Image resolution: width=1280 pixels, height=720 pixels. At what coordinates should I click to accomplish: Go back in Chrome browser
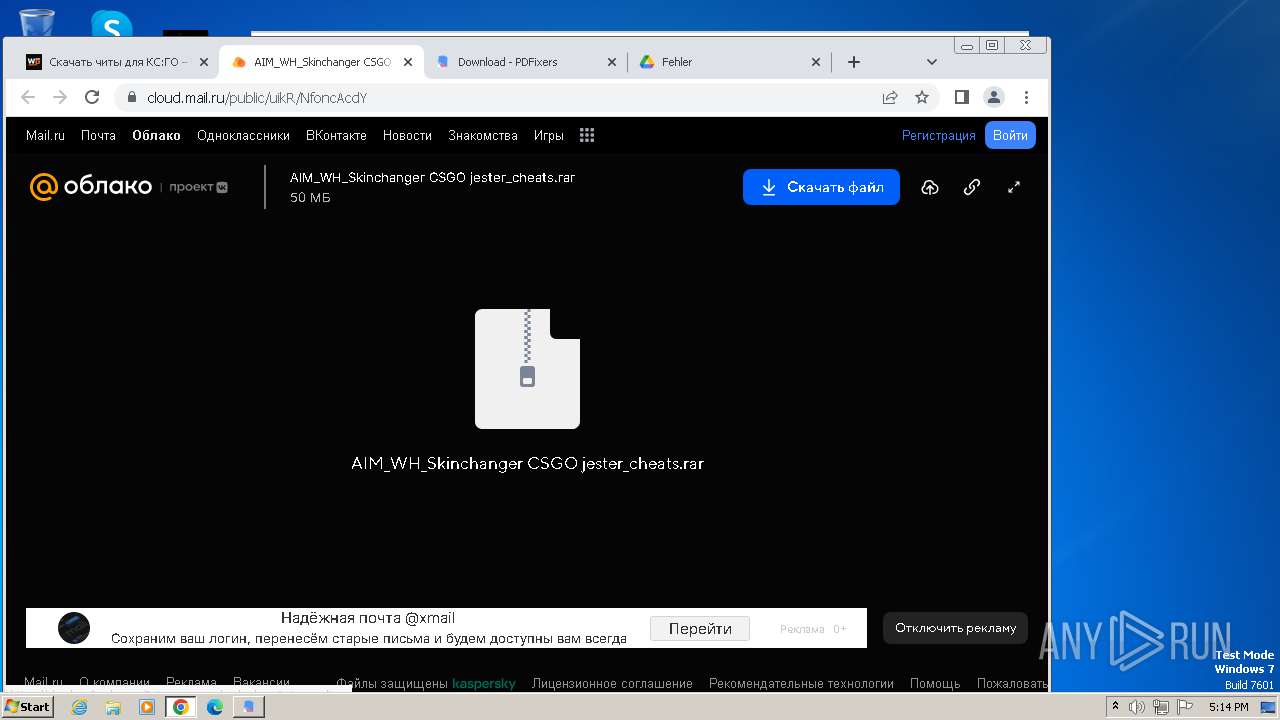coord(28,97)
